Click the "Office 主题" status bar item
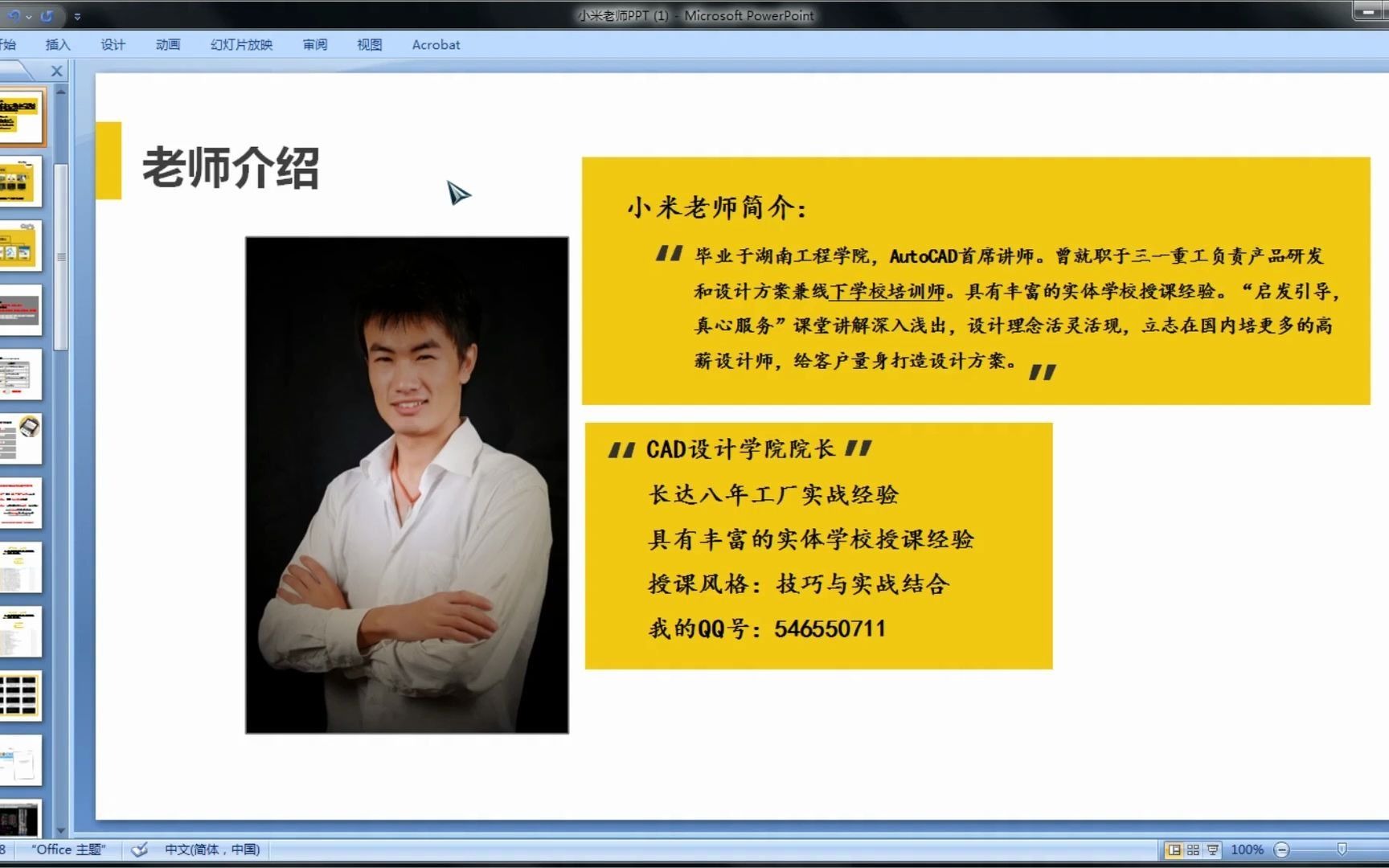 (x=68, y=850)
